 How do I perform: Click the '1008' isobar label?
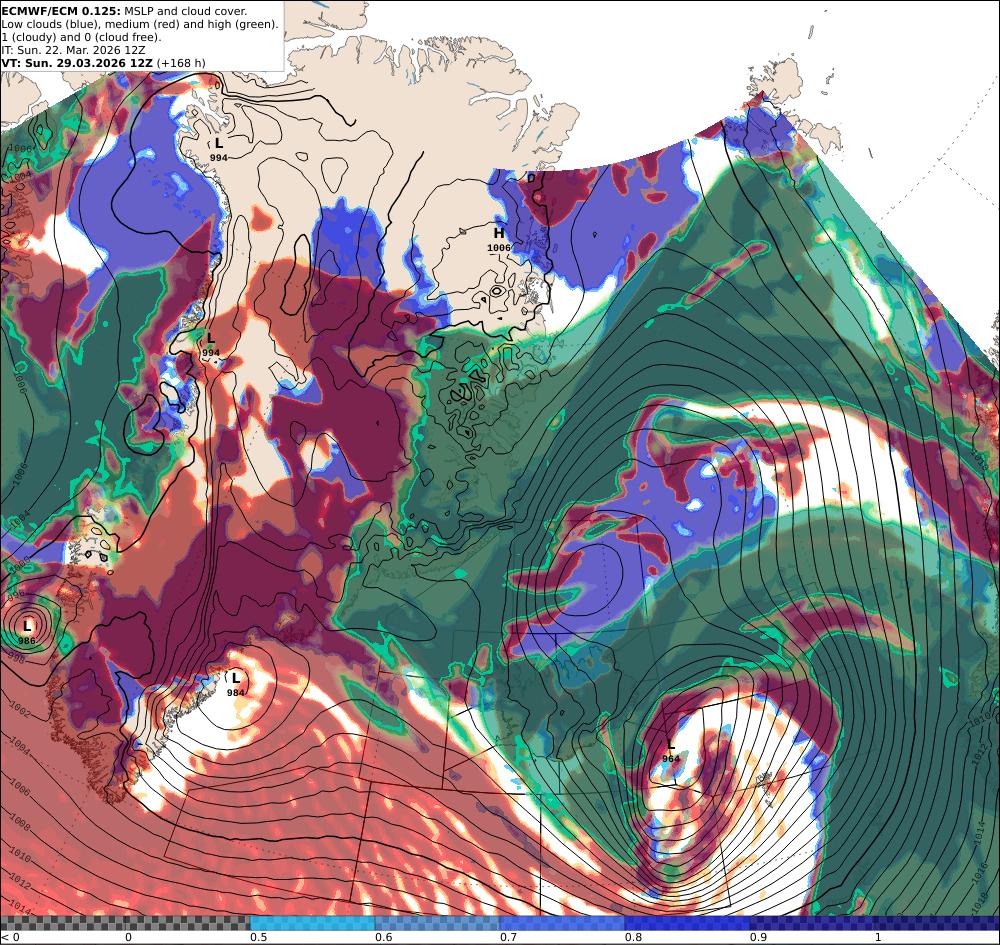tap(19, 824)
